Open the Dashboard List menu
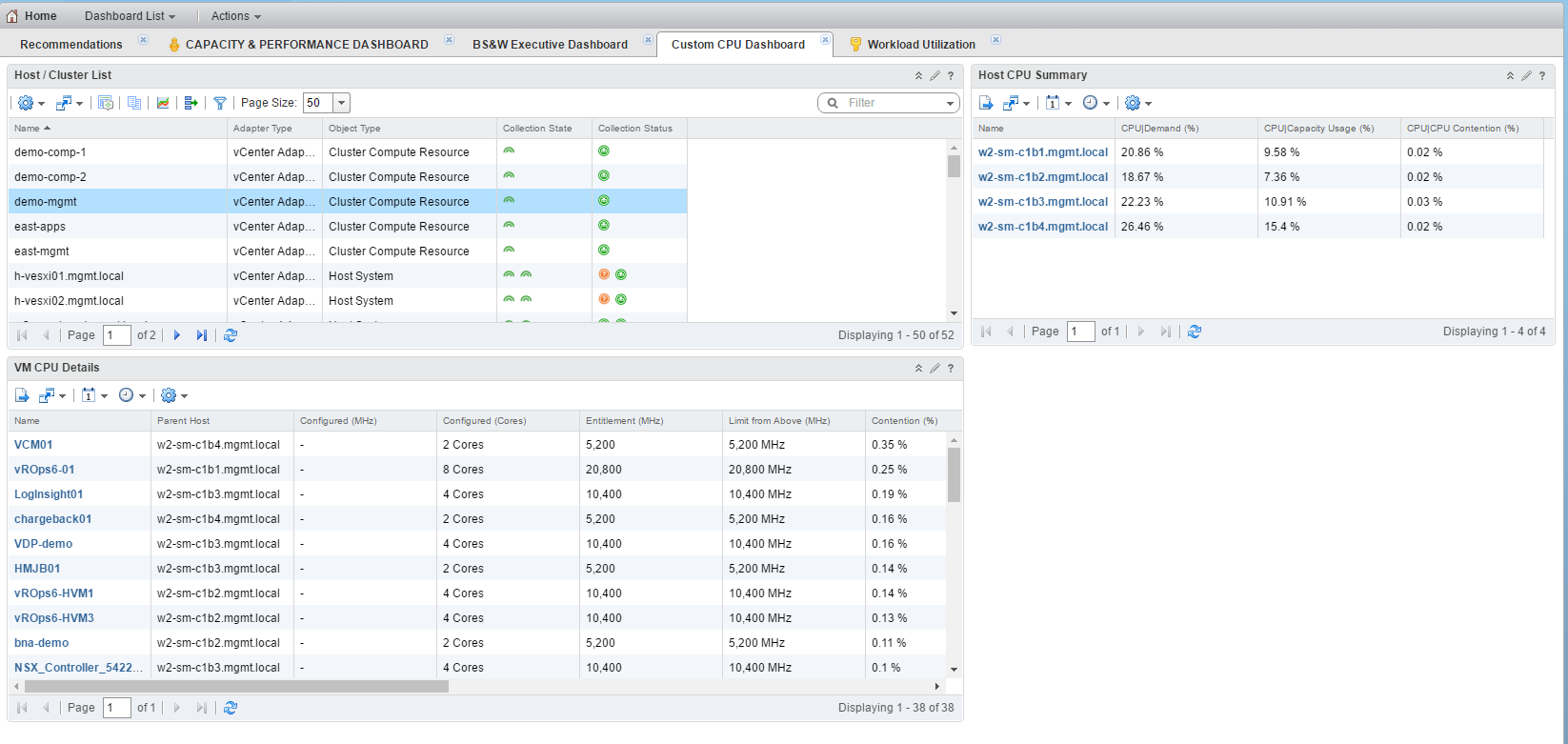The image size is (1568, 744). pyautogui.click(x=130, y=16)
